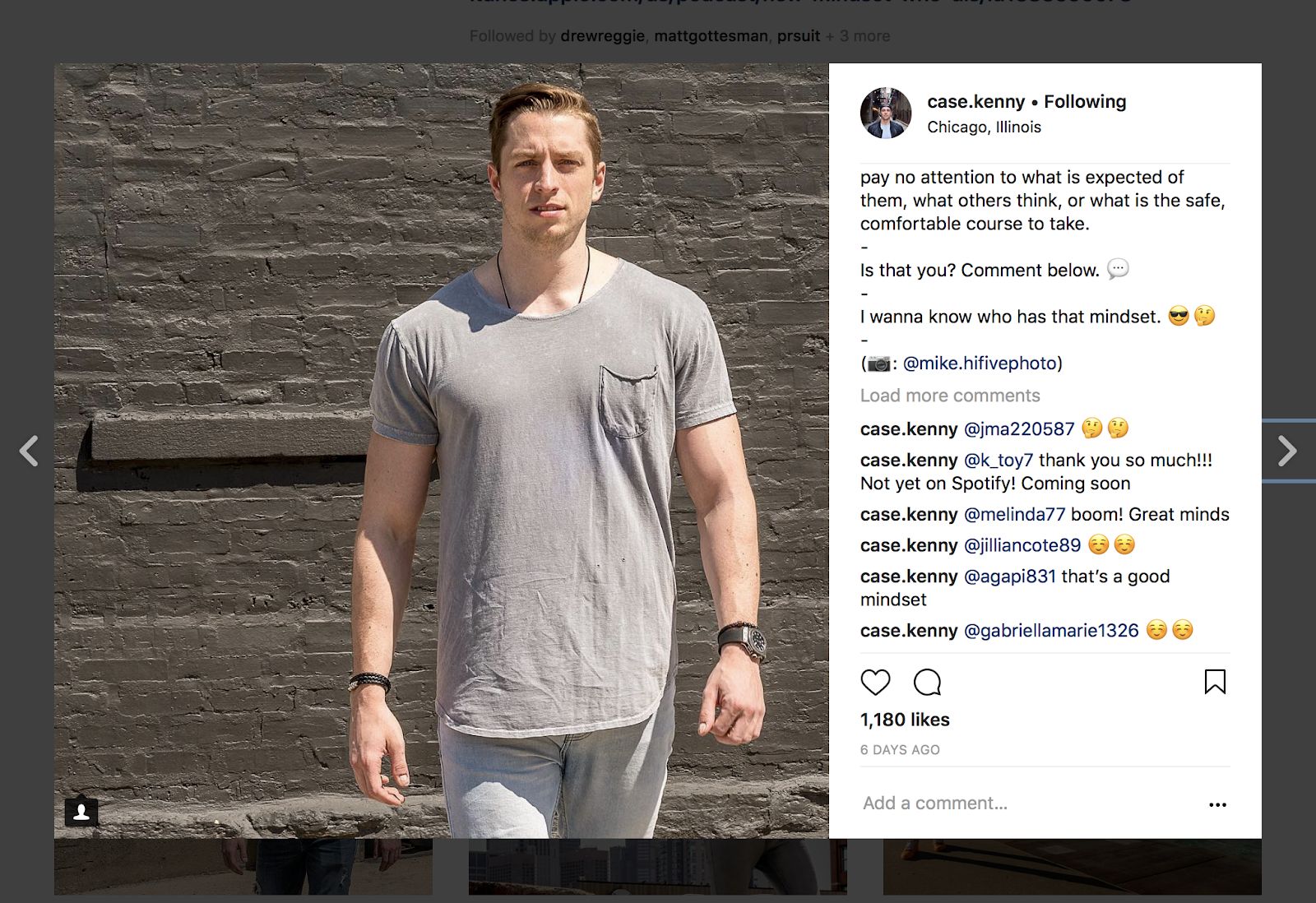Like the post with the heart icon
This screenshot has height=903, width=1316.
875,682
